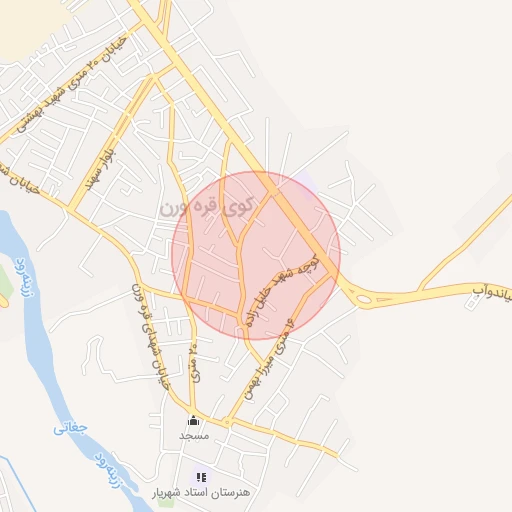Click the large roundabout on Miandoab road
The height and width of the screenshot is (512, 512).
364,298
